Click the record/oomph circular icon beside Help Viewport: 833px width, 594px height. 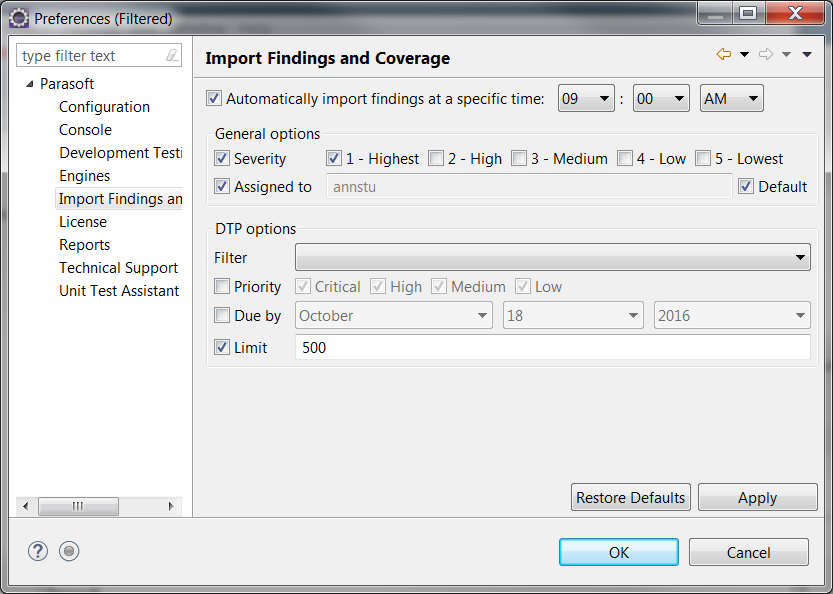(69, 551)
